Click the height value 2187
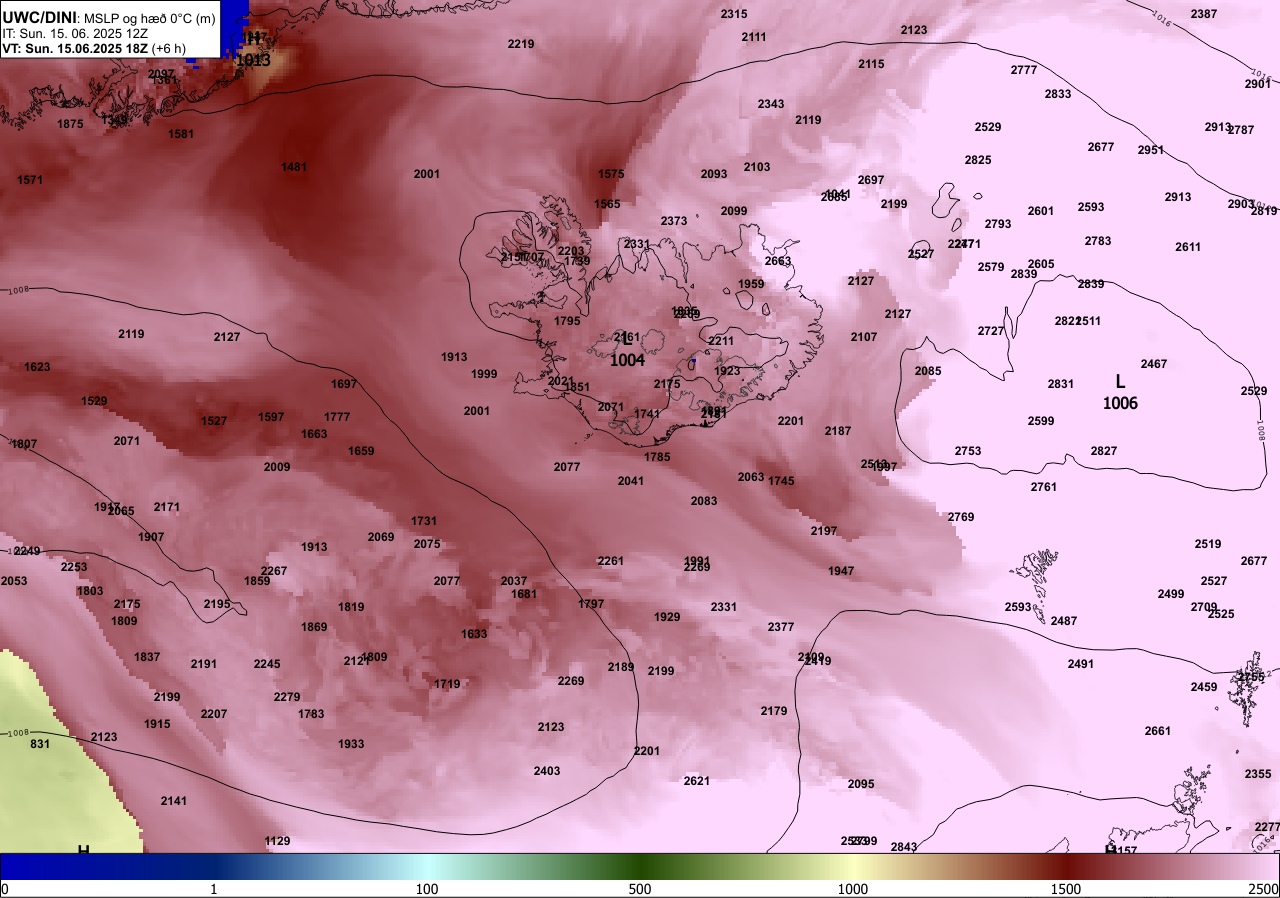 point(838,431)
